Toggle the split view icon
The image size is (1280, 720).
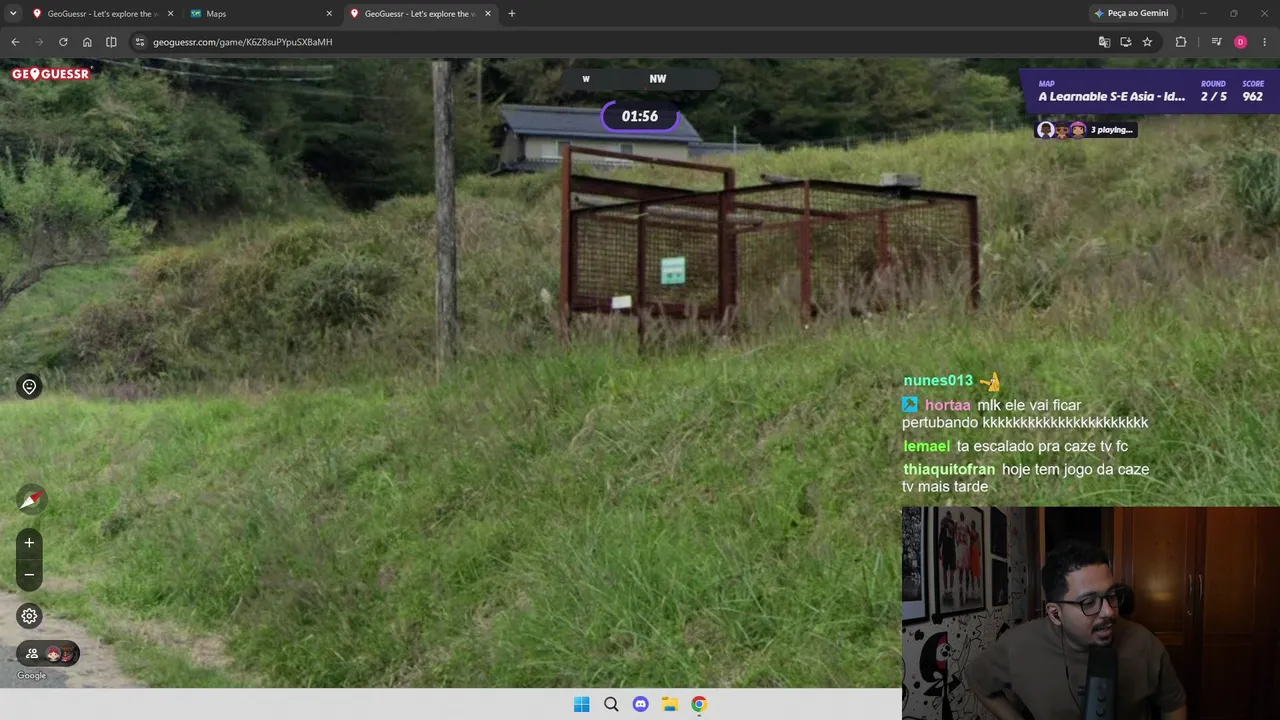111,42
